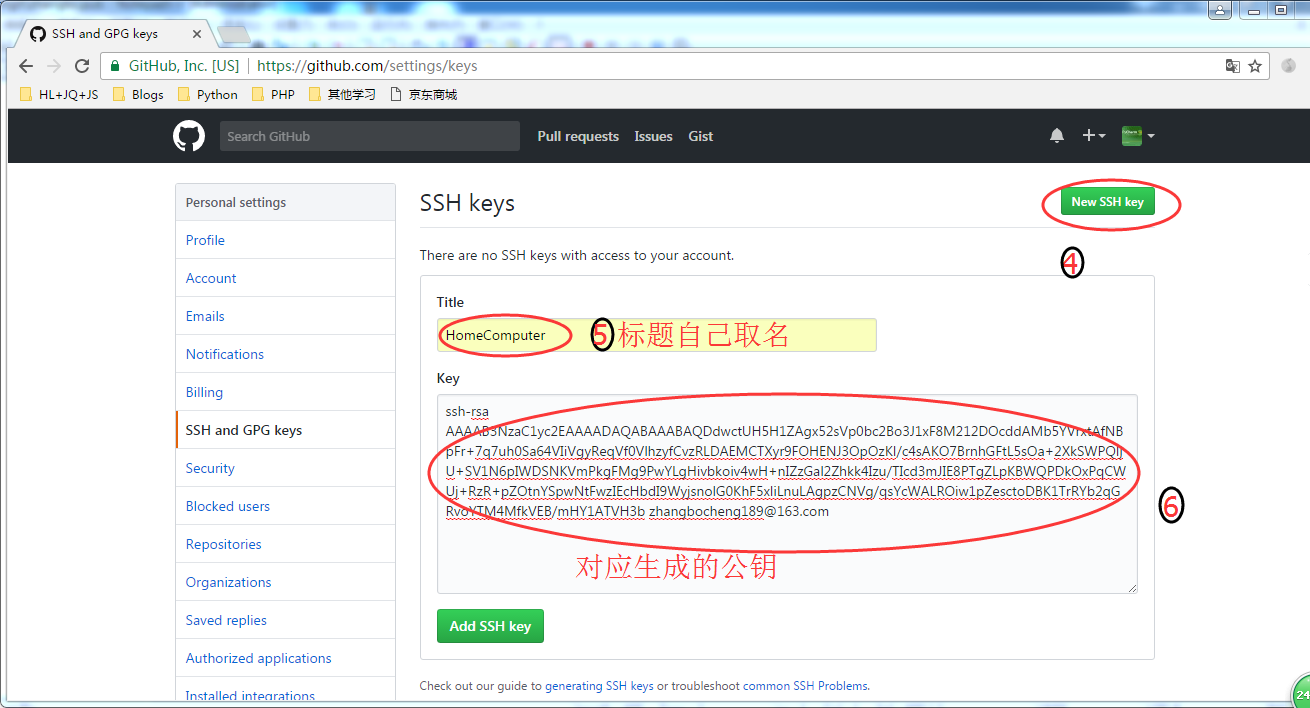Open the 京东商城 bookmark
This screenshot has width=1310, height=708.
click(423, 95)
